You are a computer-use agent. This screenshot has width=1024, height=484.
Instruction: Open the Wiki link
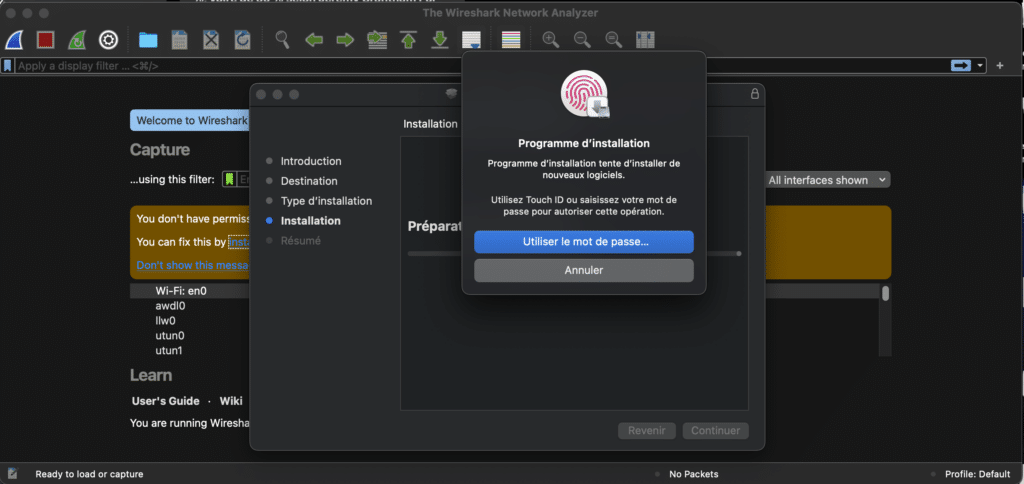coord(231,401)
